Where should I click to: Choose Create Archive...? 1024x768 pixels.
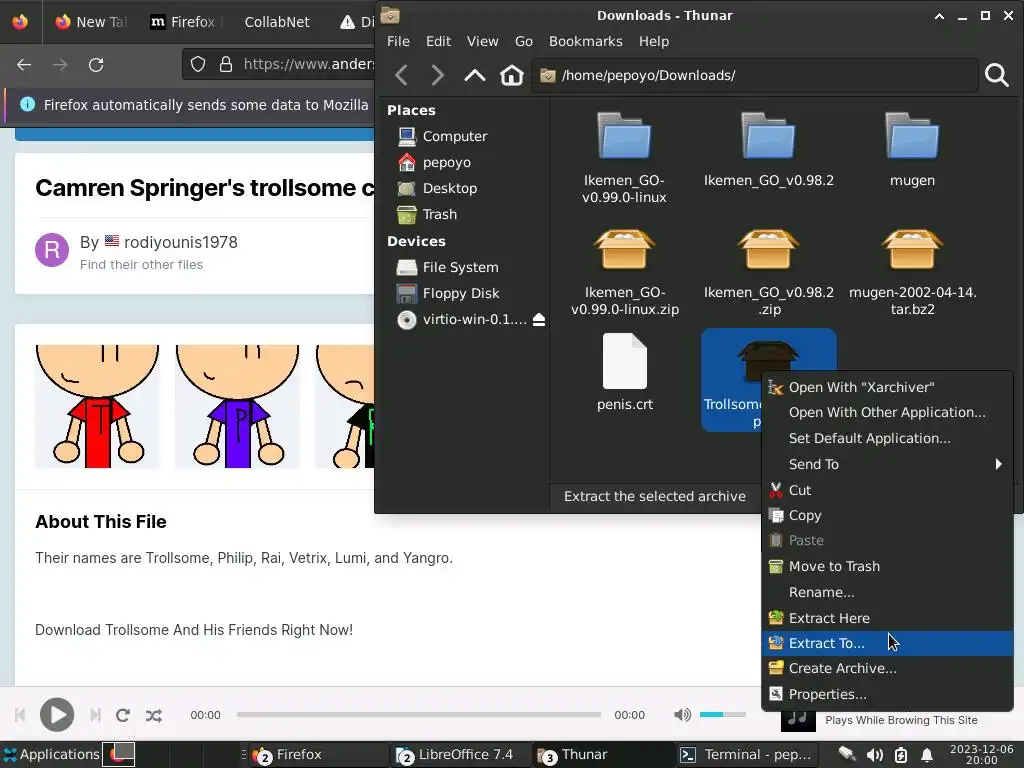[x=888, y=669]
